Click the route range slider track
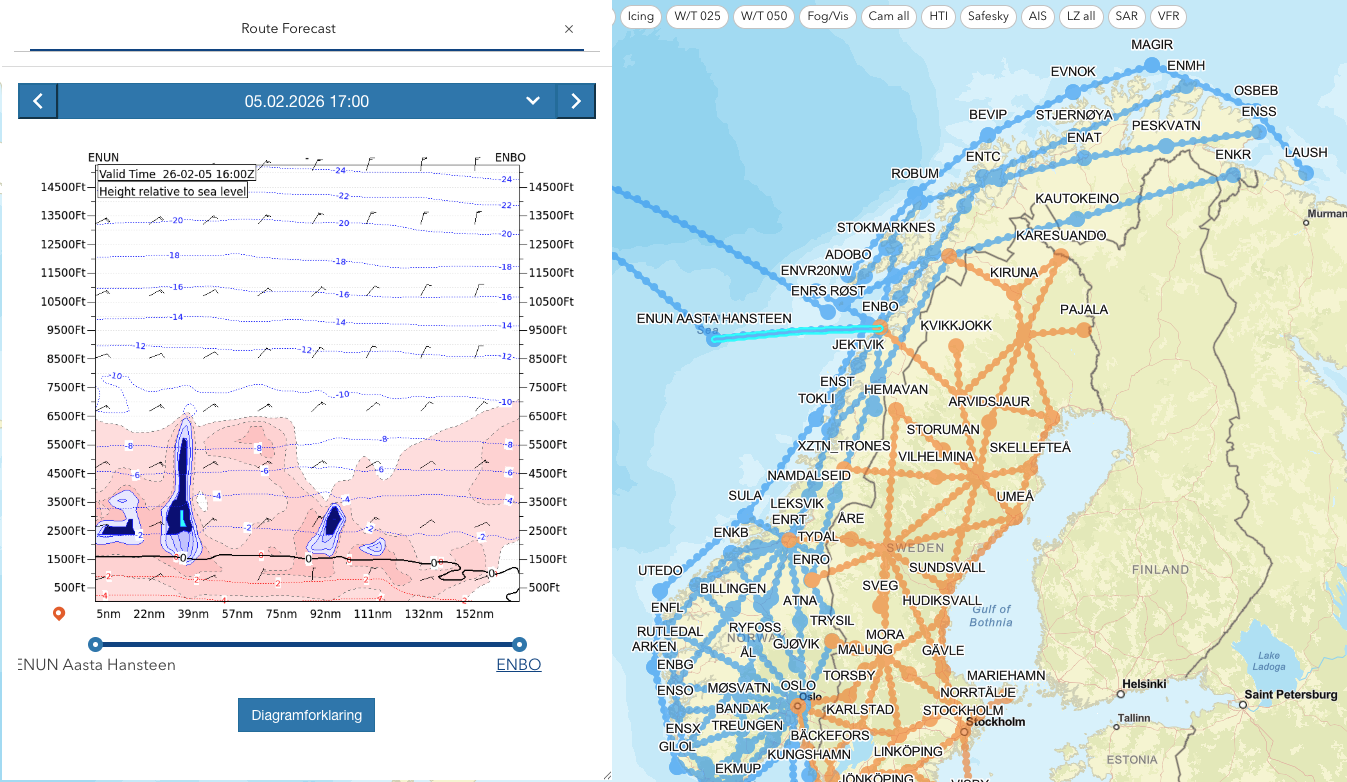The image size is (1347, 782). tap(307, 644)
